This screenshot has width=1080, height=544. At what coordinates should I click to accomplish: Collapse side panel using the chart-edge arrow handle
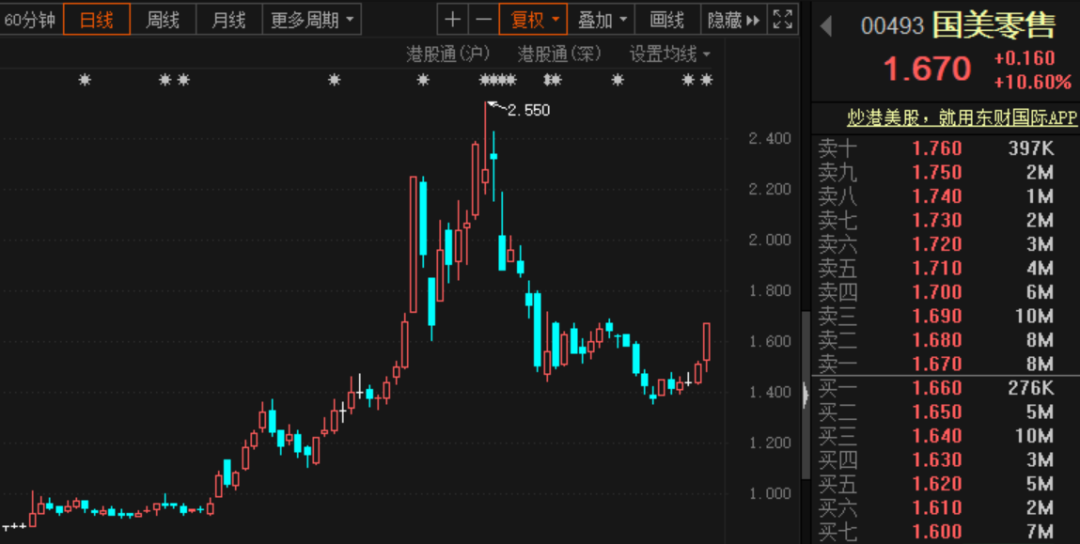point(805,395)
